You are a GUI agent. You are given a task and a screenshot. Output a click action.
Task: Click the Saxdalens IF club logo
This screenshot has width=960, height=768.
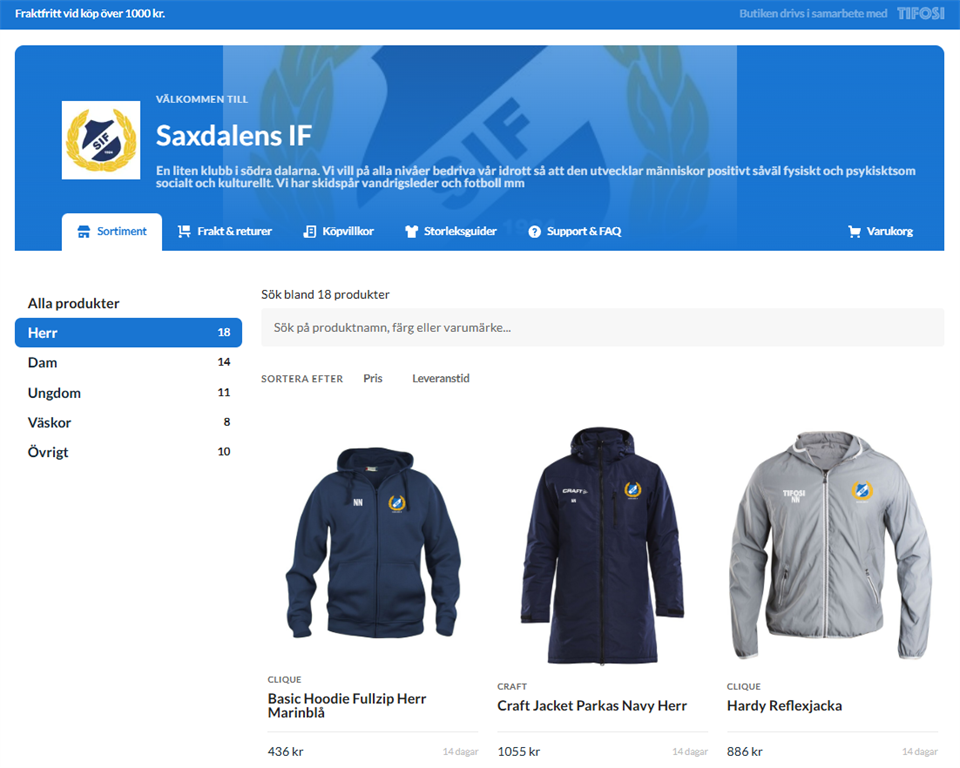(101, 140)
